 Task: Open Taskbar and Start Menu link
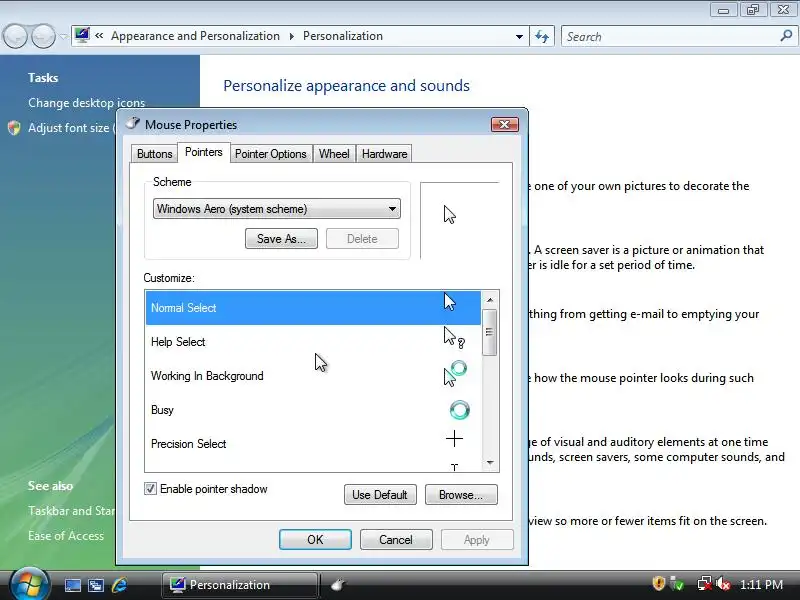tap(71, 511)
